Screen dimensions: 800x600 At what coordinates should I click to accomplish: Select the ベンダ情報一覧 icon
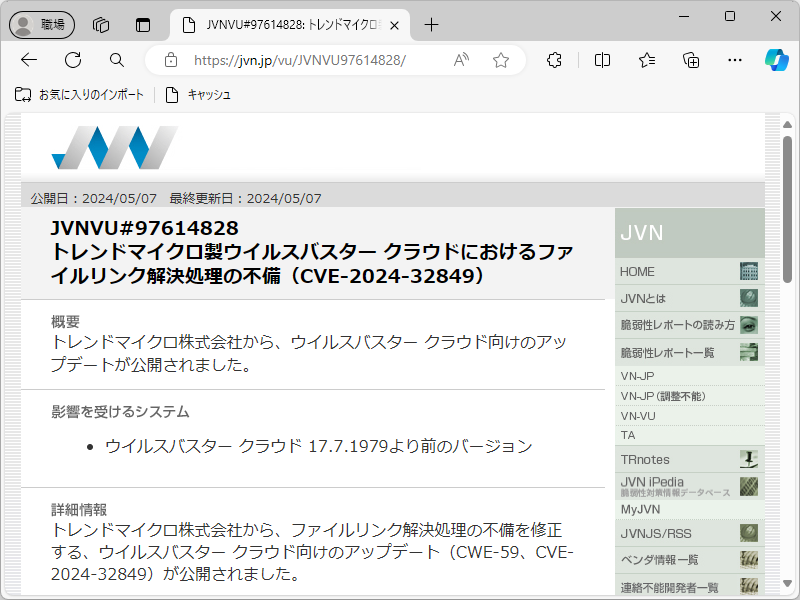click(748, 559)
